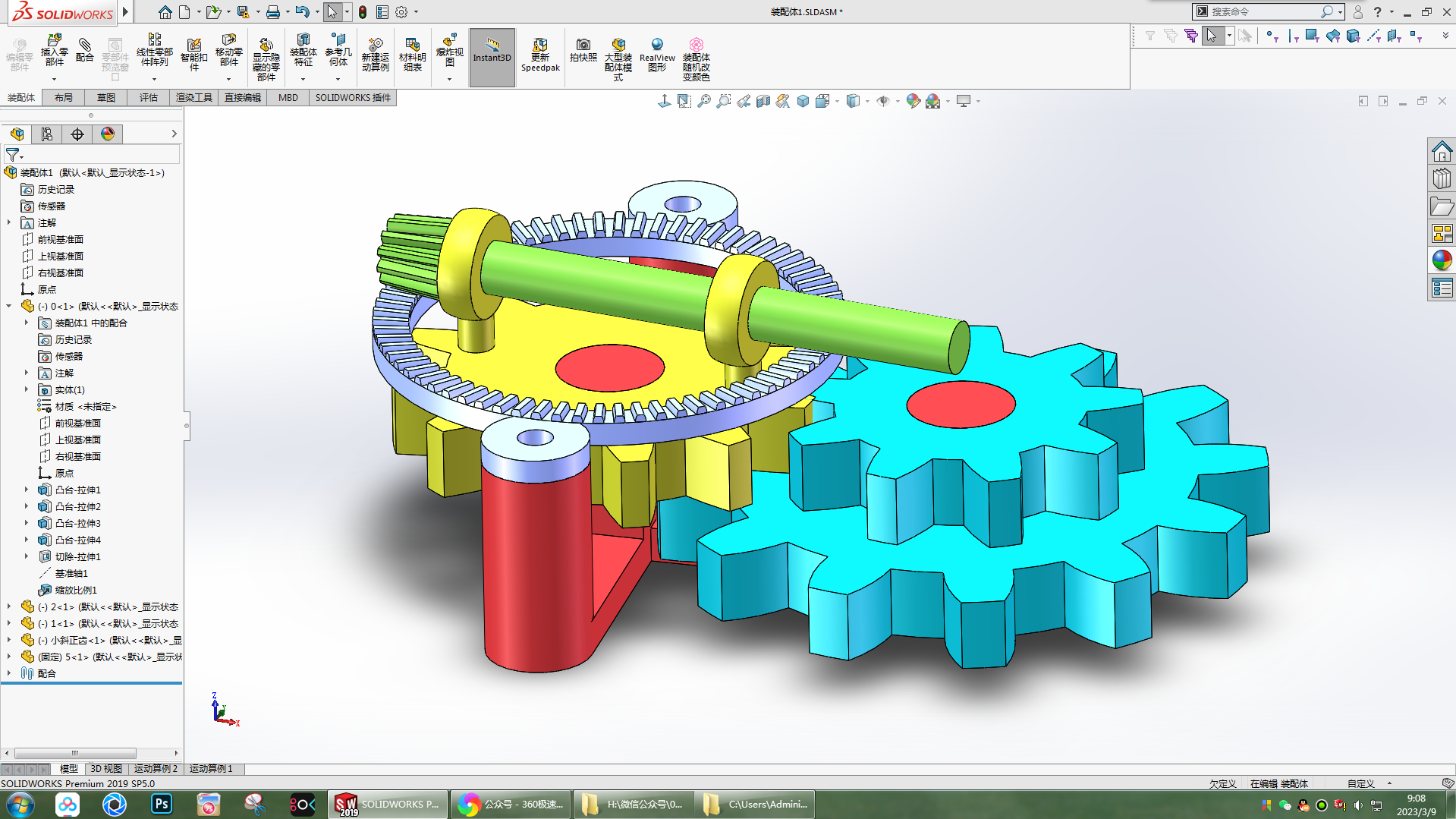Click the Open file folder icon
The image size is (1456, 819).
(x=213, y=12)
